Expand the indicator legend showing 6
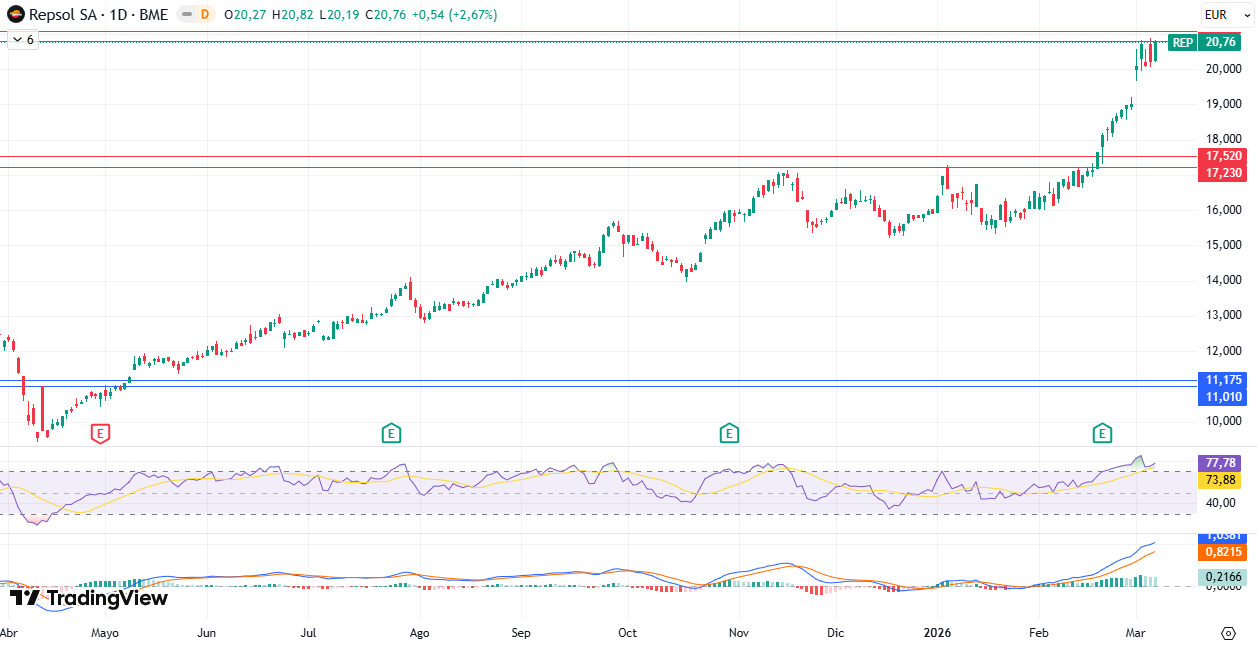Image resolution: width=1257 pixels, height=645 pixels. point(22,40)
